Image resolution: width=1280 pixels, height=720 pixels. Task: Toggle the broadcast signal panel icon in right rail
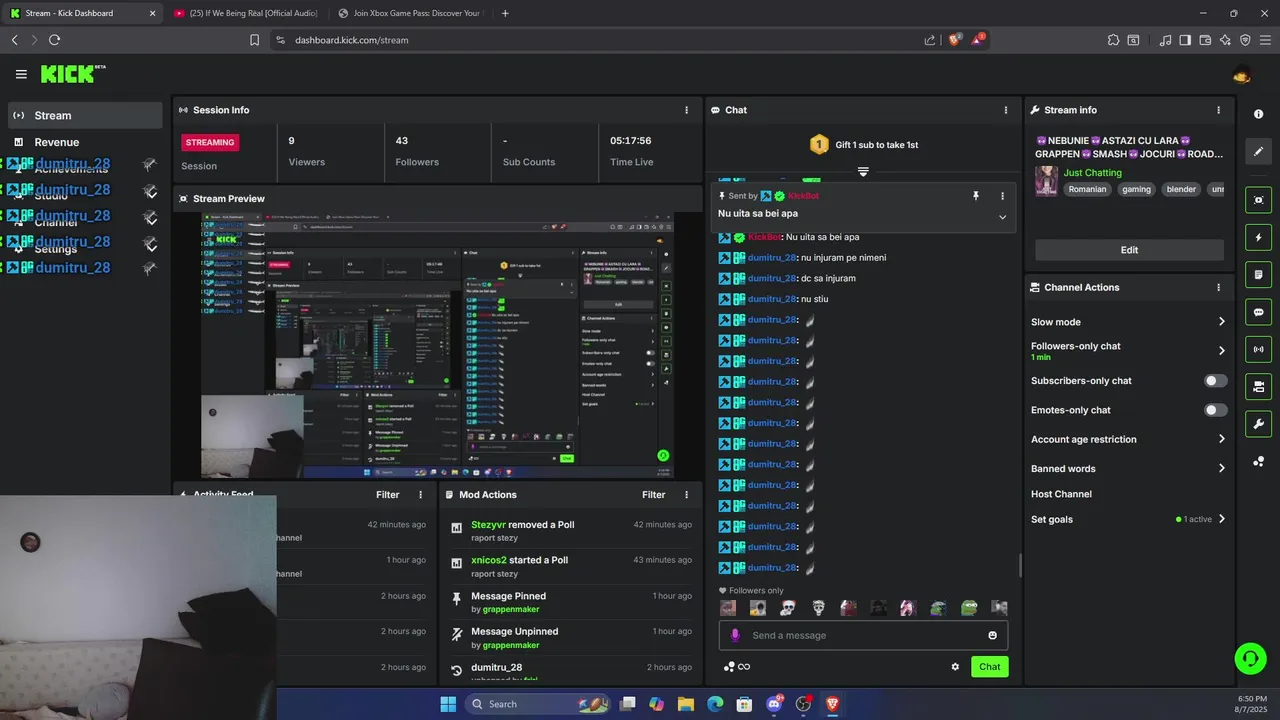(x=1258, y=349)
